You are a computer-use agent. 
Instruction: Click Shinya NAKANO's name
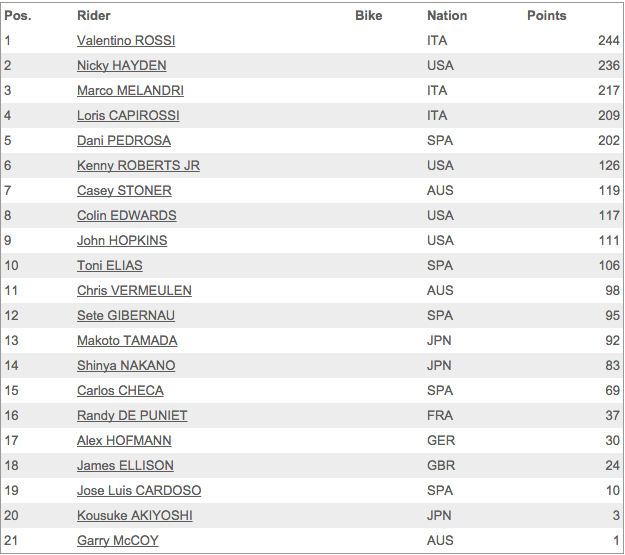(126, 366)
